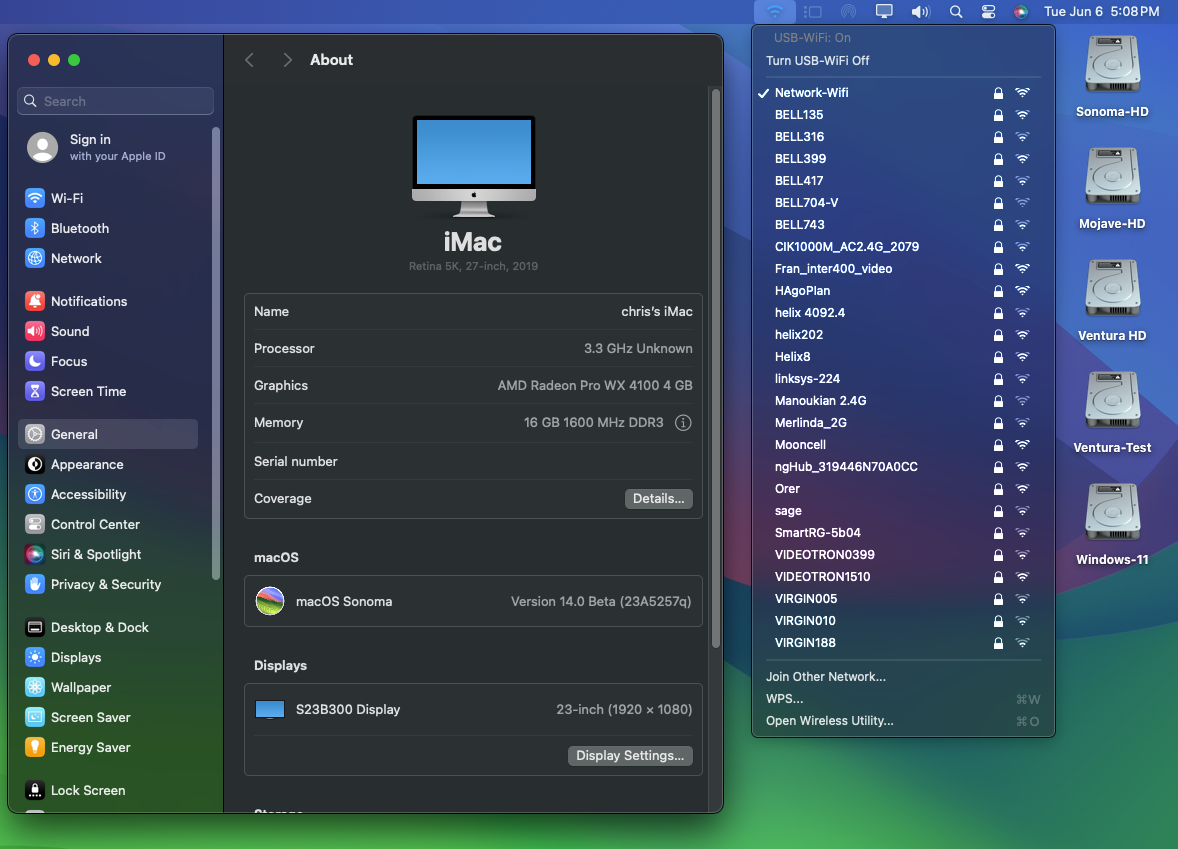Choose Join Other Network... menu item
The width and height of the screenshot is (1178, 849).
click(x=825, y=677)
